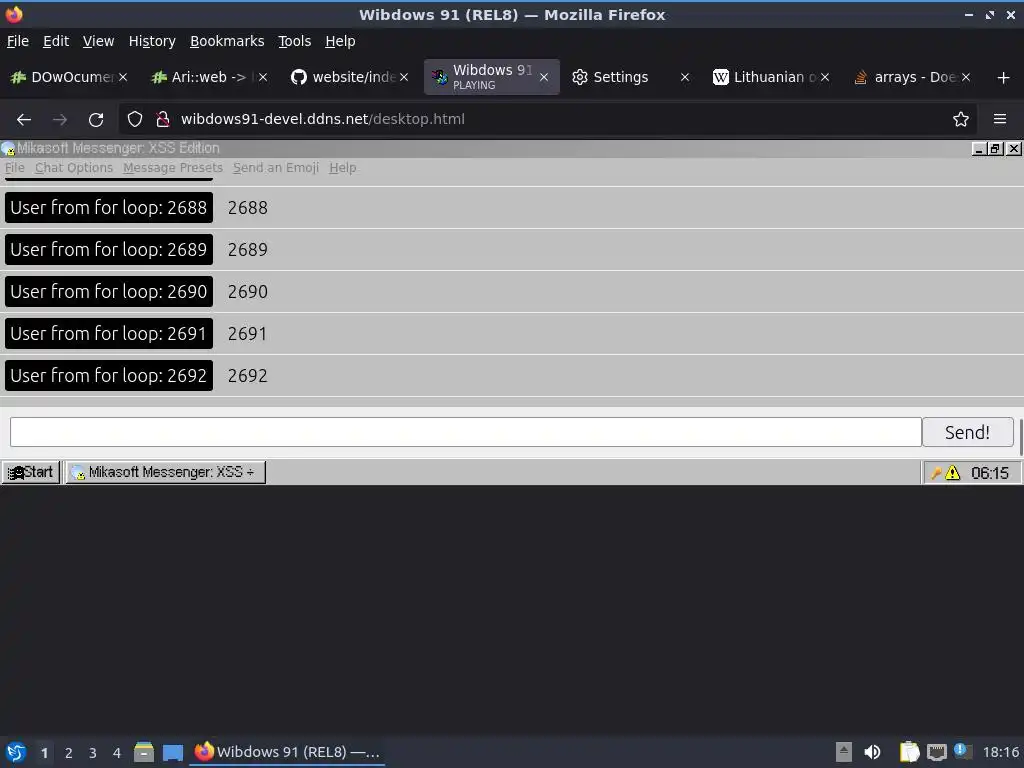Open the desktop application launcher menu
1024x768 pixels.
click(16, 752)
